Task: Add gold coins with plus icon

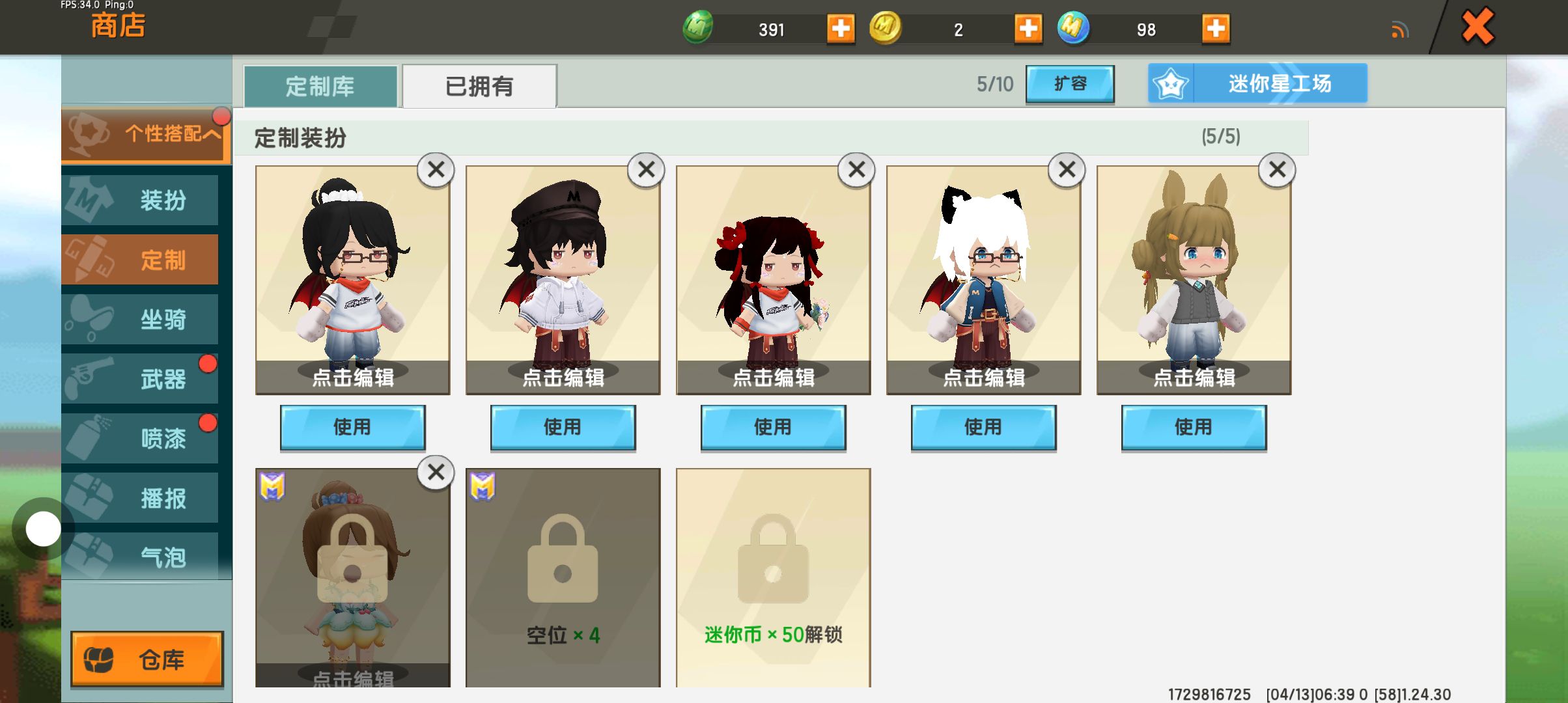Action: [x=1028, y=29]
